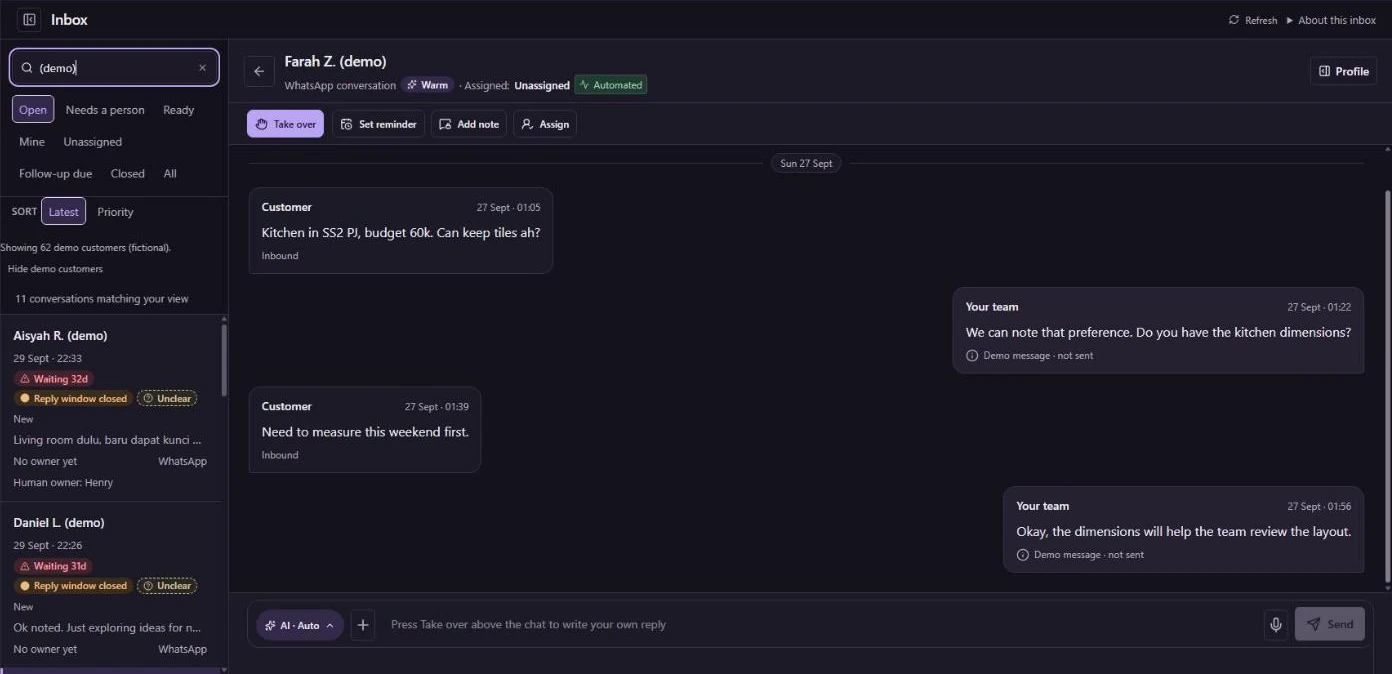
Task: Click the Waiting 32d badge
Action: [55, 379]
